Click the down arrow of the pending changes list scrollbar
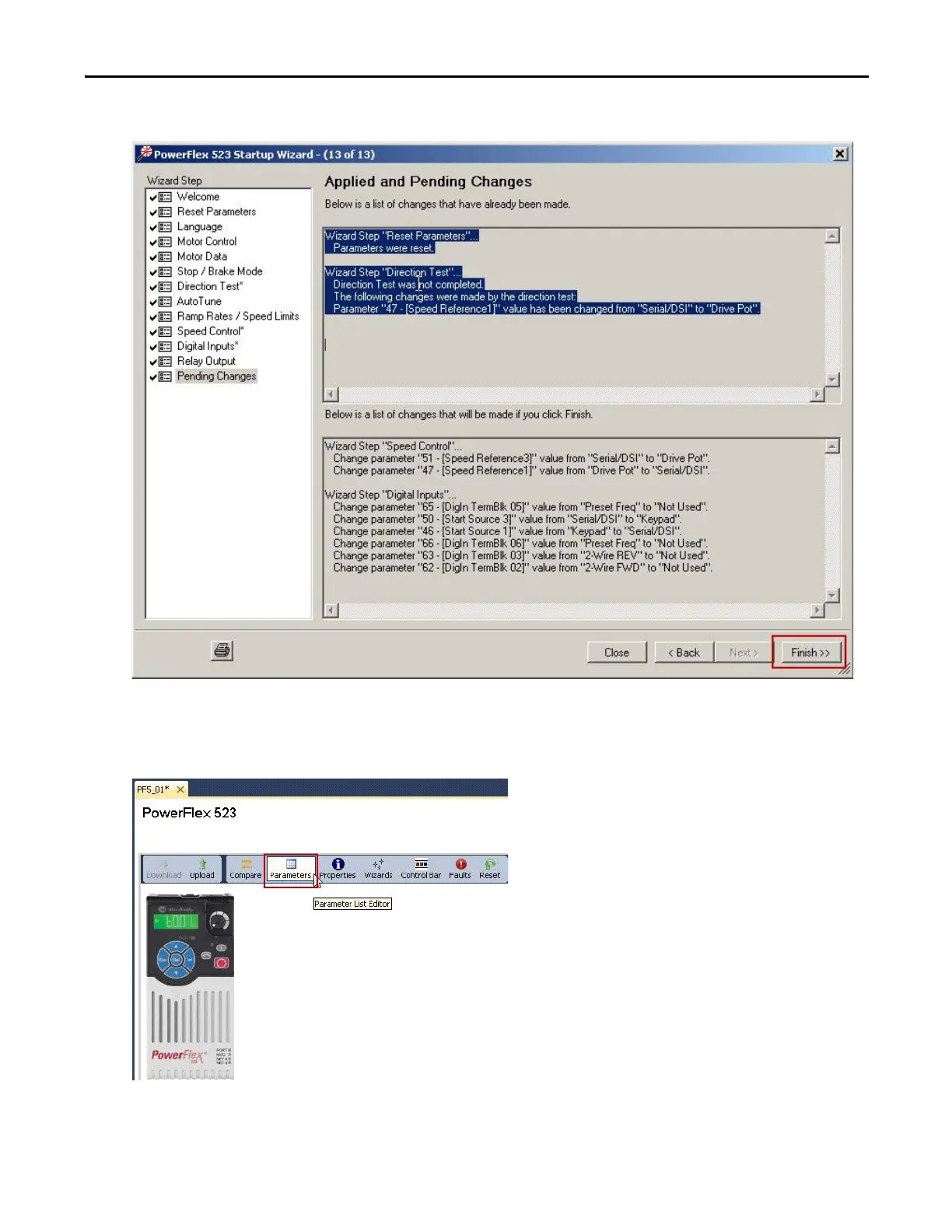The height and width of the screenshot is (1232, 952). 832,596
